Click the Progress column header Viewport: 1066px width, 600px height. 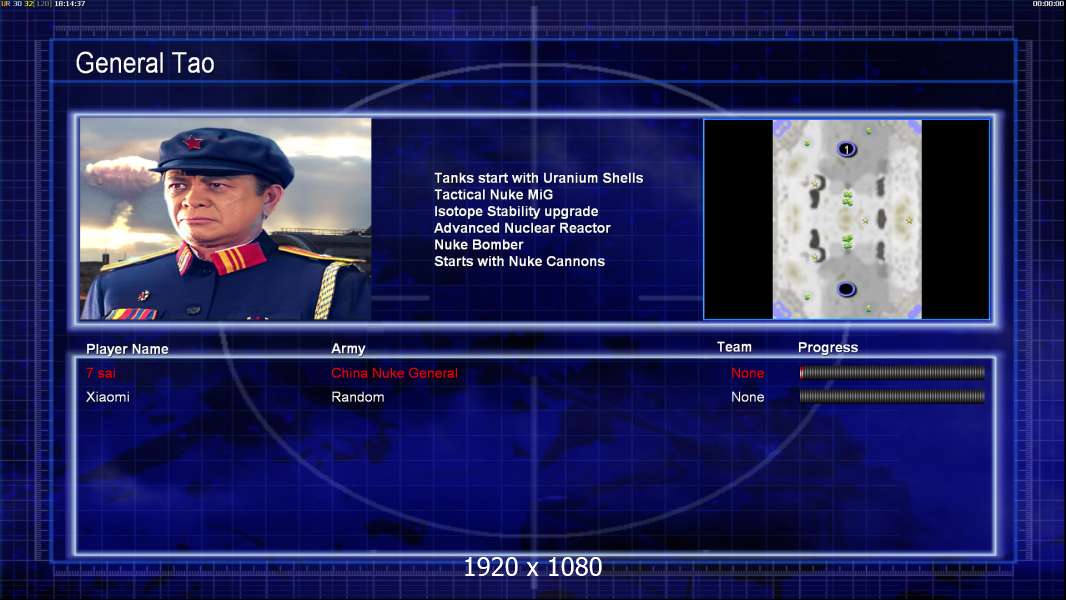tap(828, 347)
